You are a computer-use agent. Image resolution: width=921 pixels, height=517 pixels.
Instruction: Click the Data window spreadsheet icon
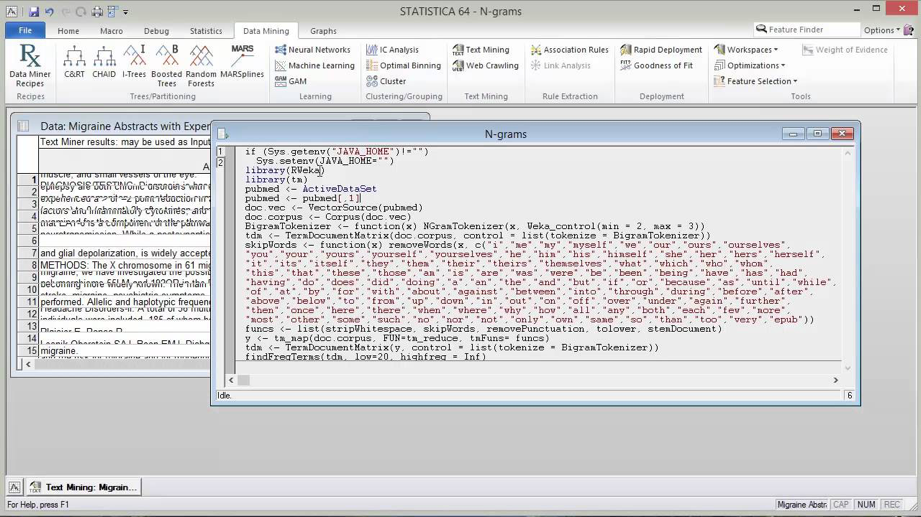23,126
